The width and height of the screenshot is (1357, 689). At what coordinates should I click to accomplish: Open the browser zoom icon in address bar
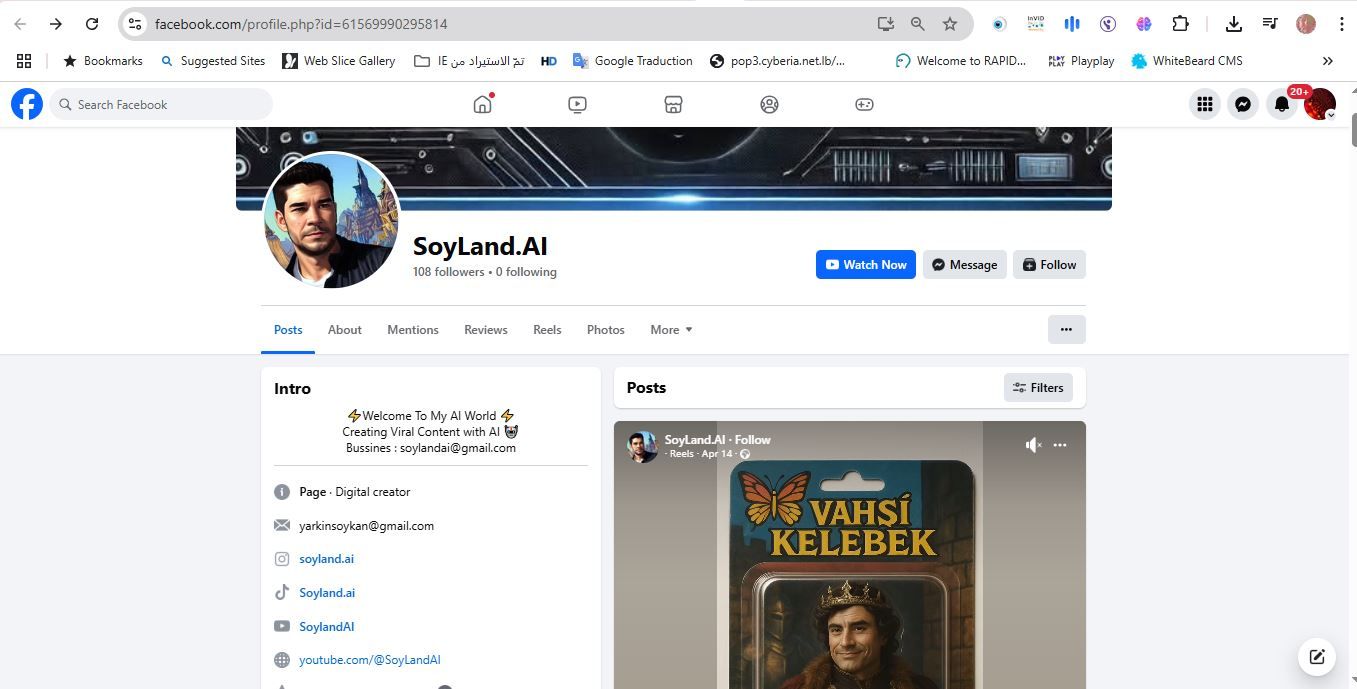[x=917, y=24]
